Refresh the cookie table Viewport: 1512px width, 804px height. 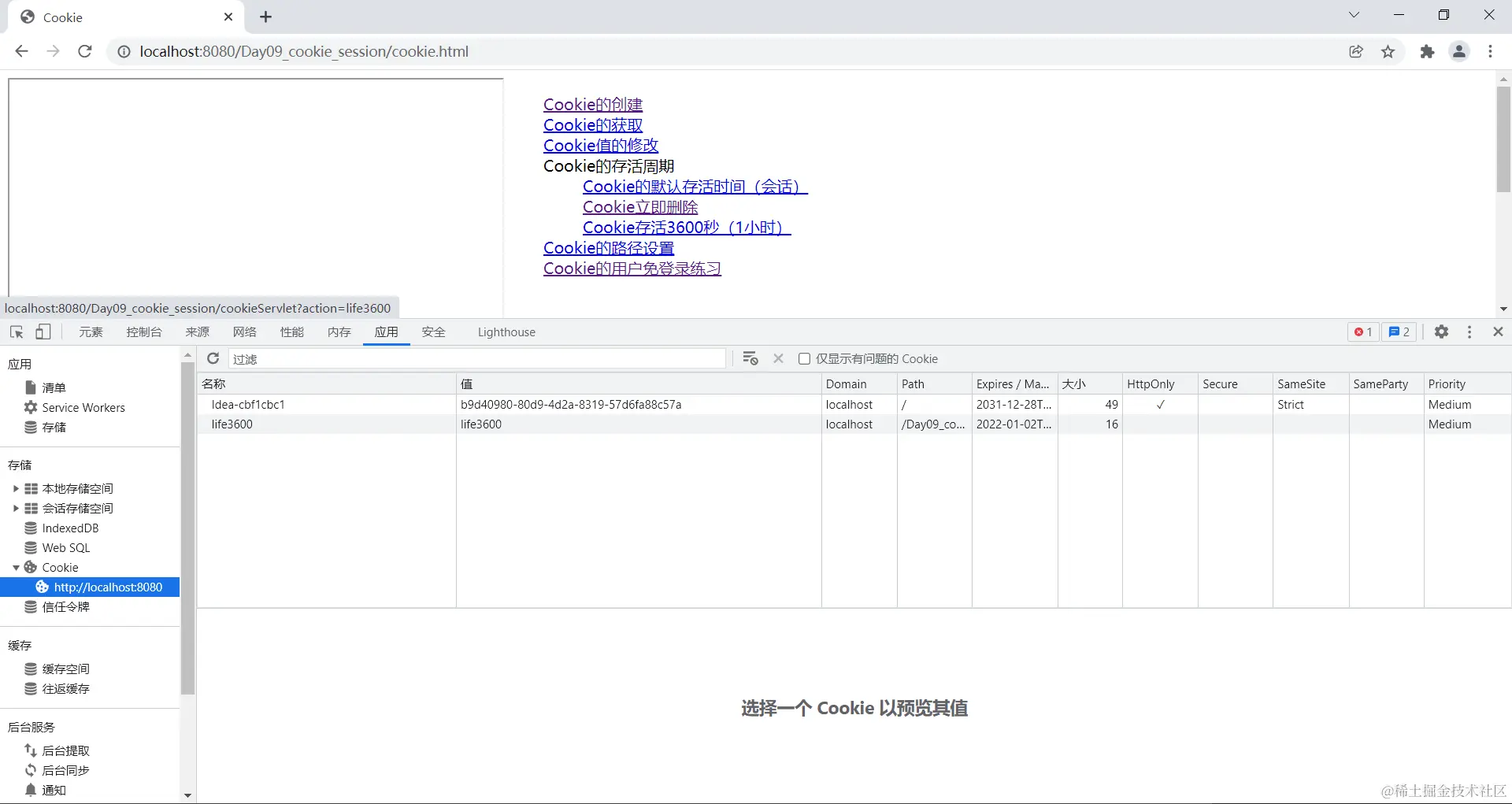(x=213, y=358)
